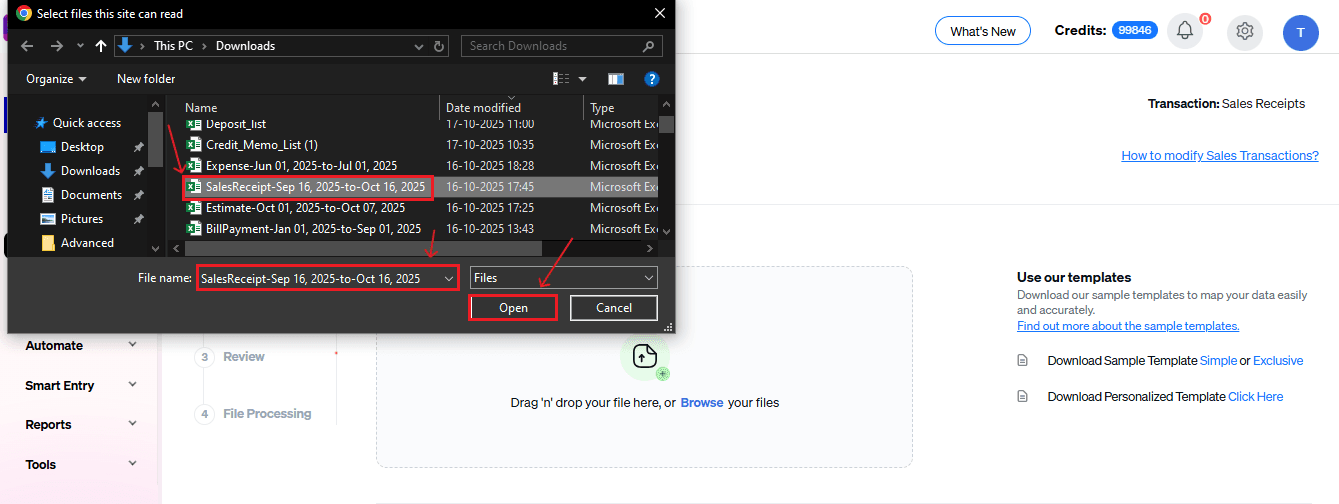Click the user avatar 'T' icon
Screen dimensions: 1339x504
click(x=1300, y=32)
